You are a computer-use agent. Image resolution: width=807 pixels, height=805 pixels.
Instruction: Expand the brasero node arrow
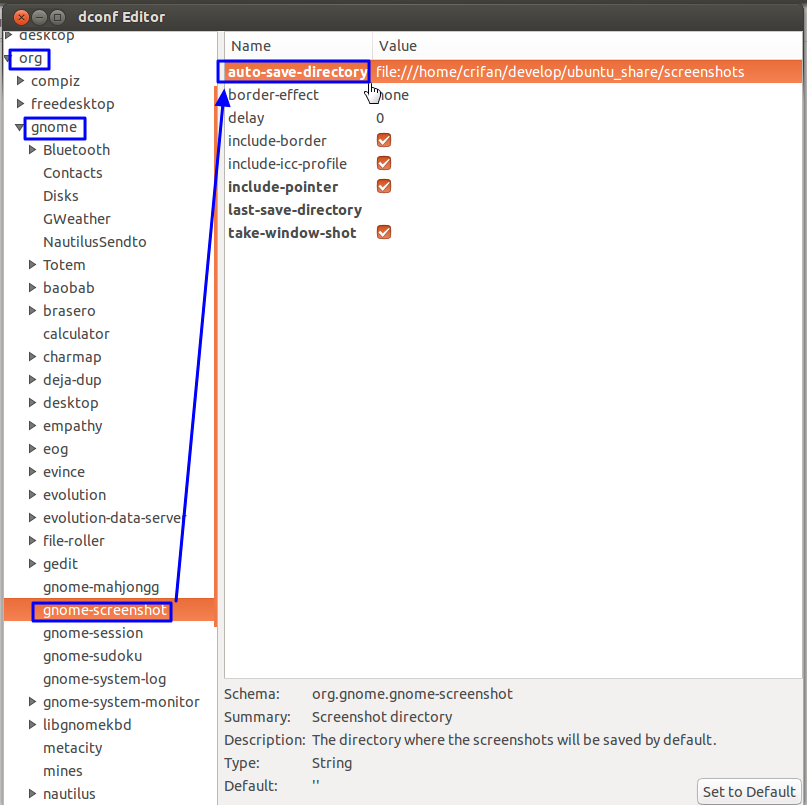pyautogui.click(x=32, y=310)
